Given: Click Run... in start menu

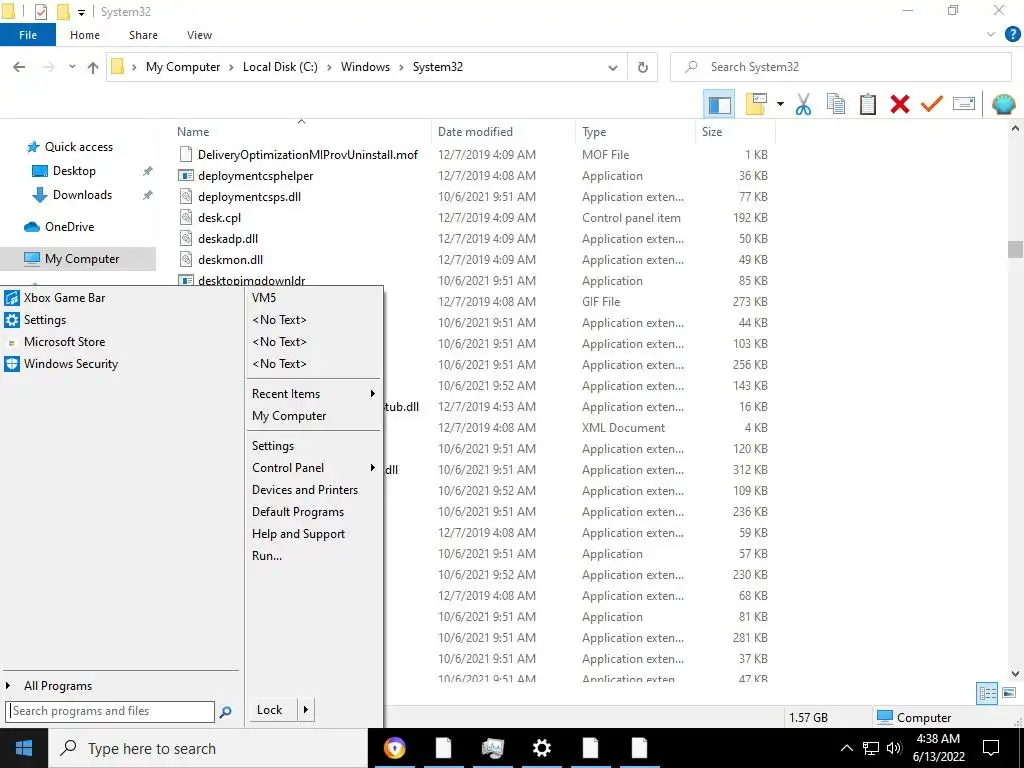Looking at the screenshot, I should 267,556.
